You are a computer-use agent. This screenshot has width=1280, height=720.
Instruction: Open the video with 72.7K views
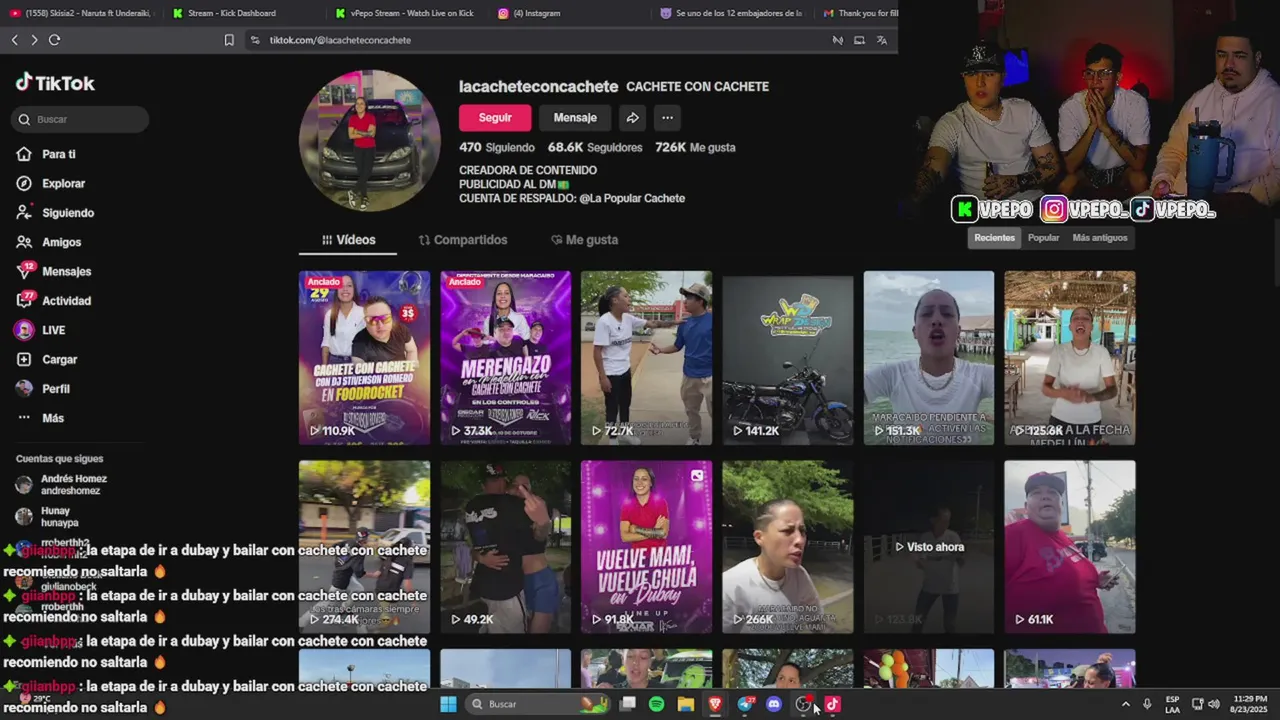coord(646,358)
